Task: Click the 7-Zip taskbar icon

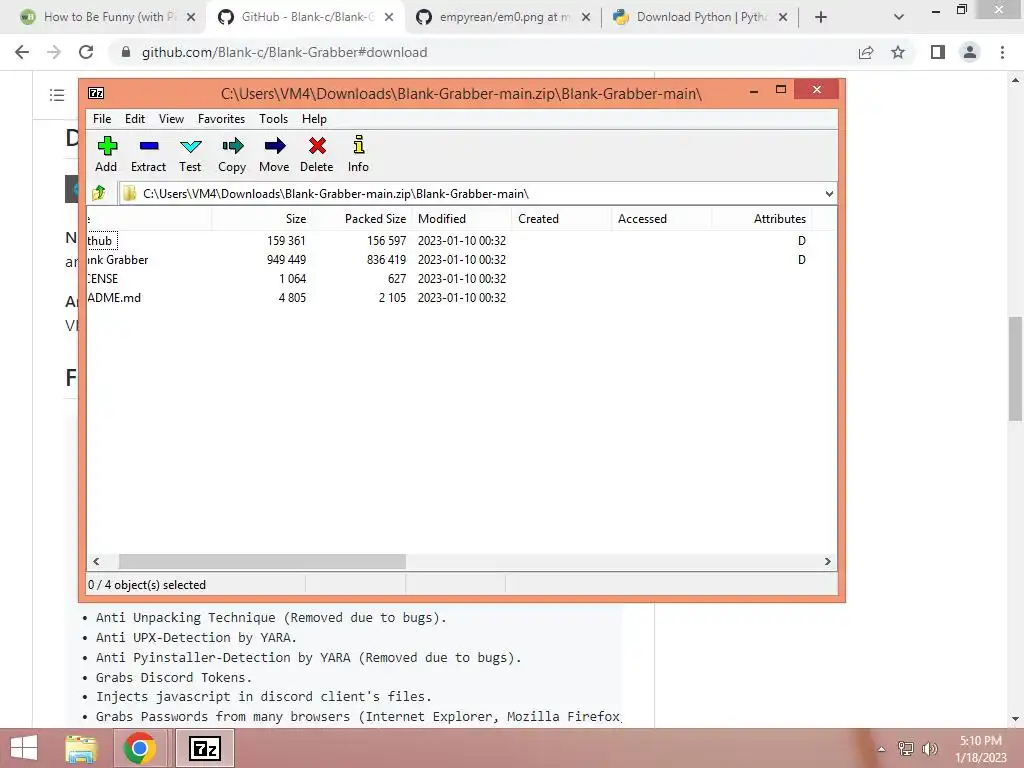Action: (x=204, y=748)
